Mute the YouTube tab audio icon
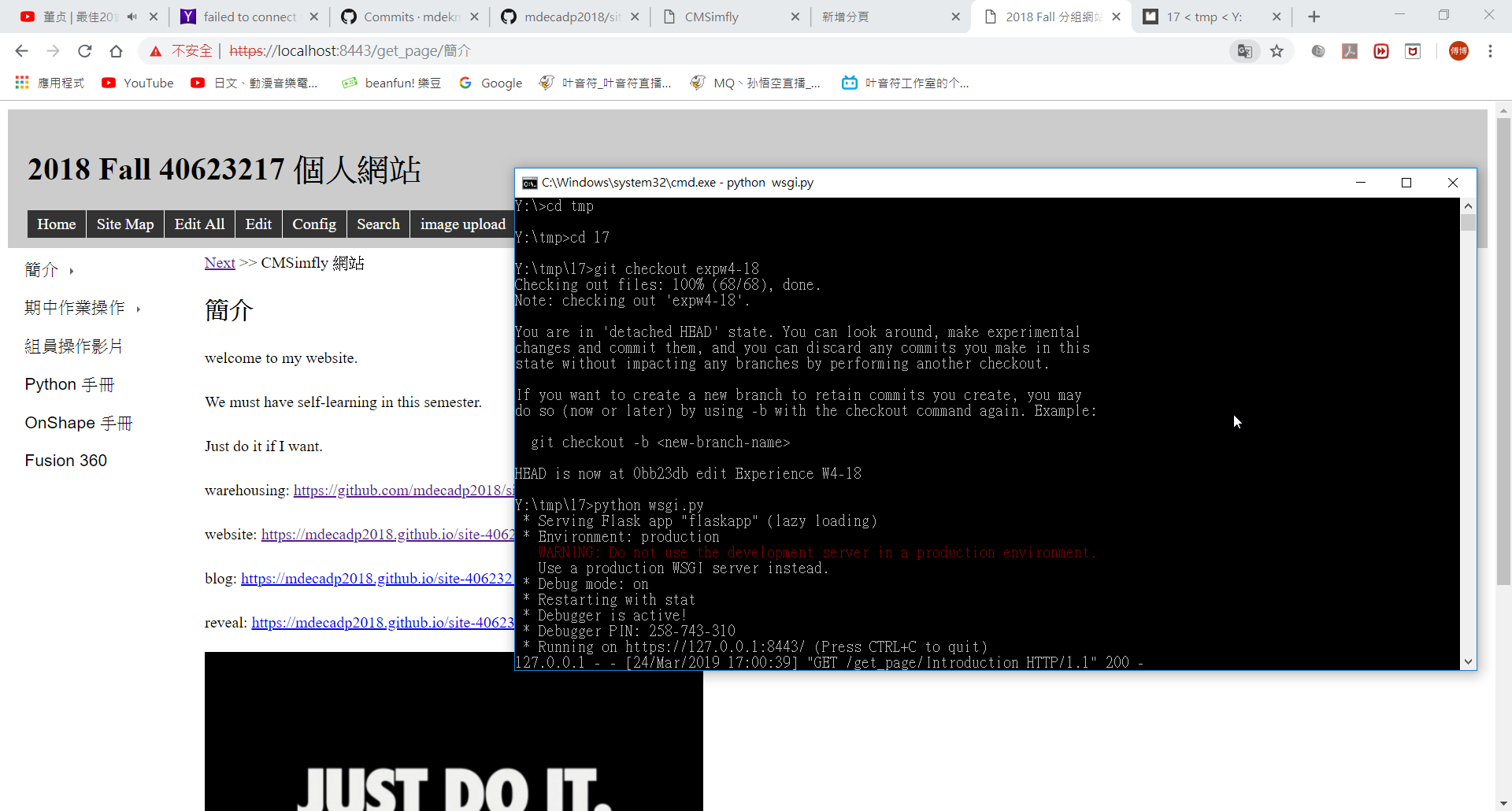 [132, 17]
